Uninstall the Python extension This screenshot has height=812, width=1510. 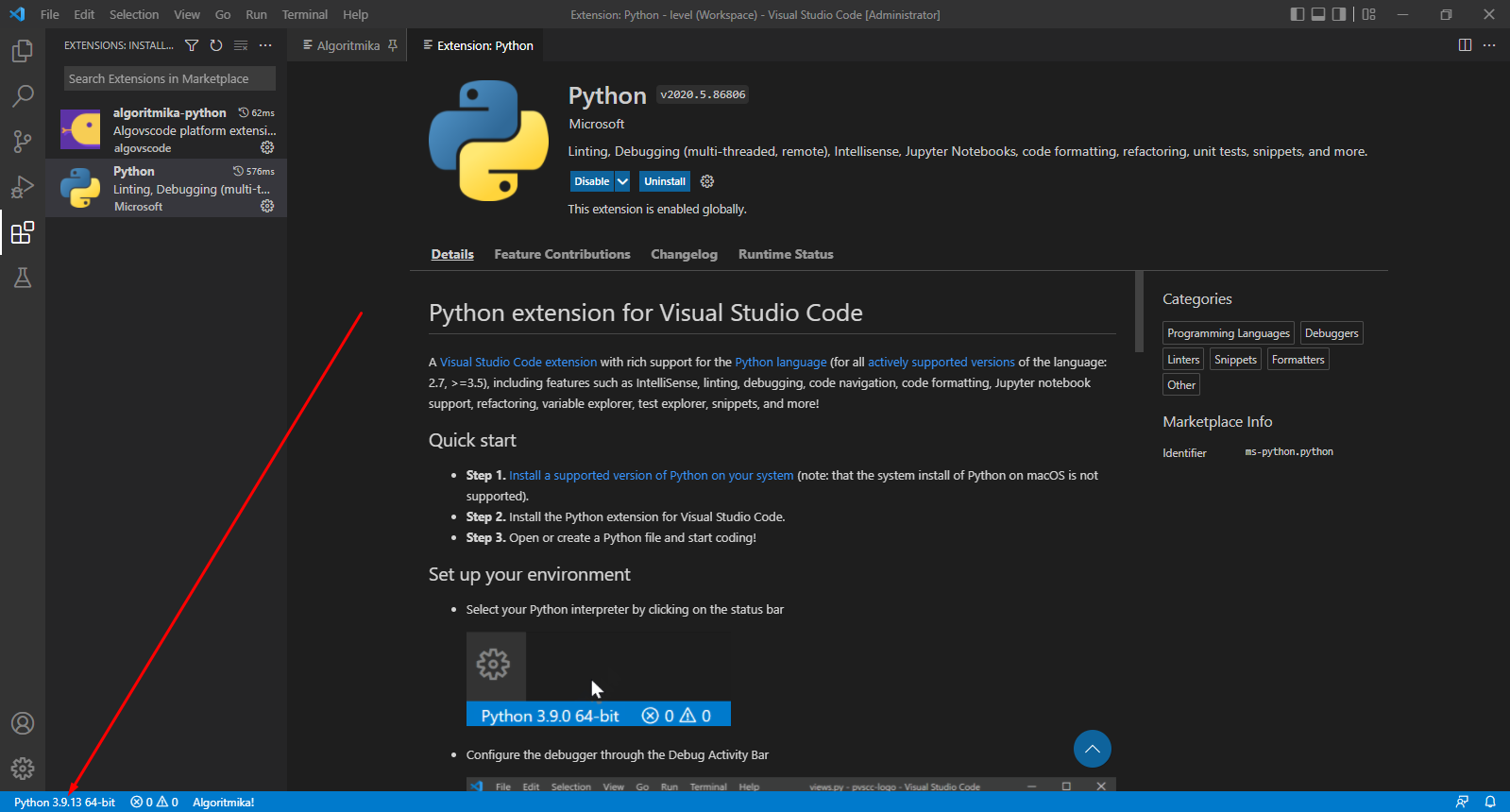click(x=665, y=181)
